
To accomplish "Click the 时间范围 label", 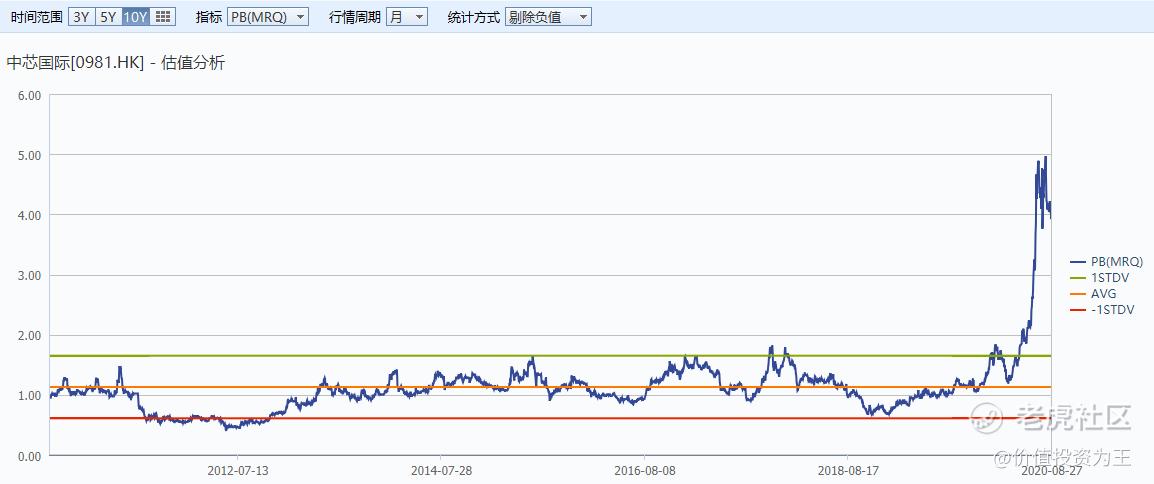I will [37, 17].
